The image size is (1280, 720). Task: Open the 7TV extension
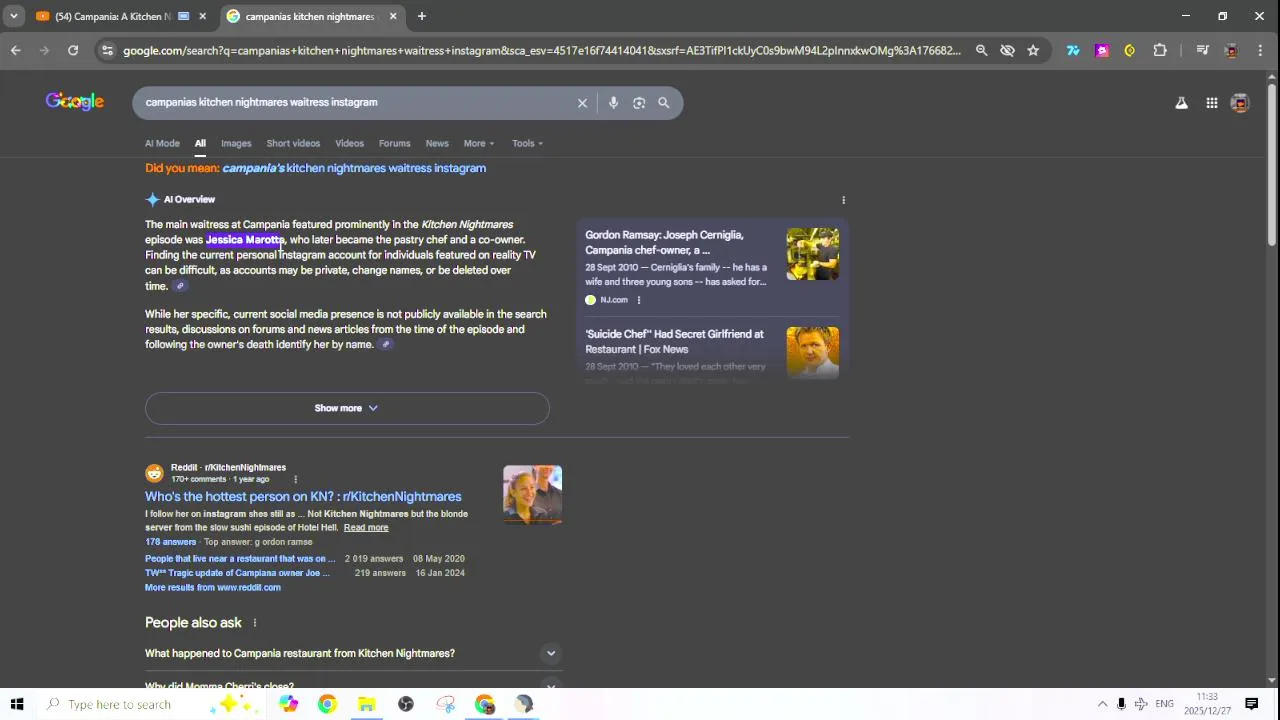pyautogui.click(x=1073, y=50)
